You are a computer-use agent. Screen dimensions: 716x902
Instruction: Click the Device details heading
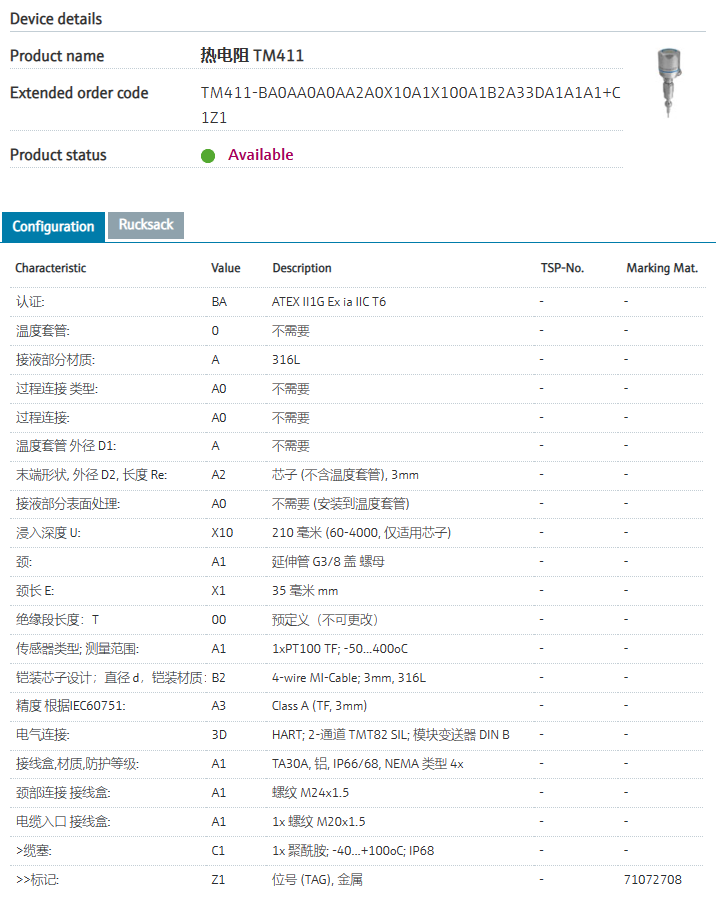(x=56, y=18)
